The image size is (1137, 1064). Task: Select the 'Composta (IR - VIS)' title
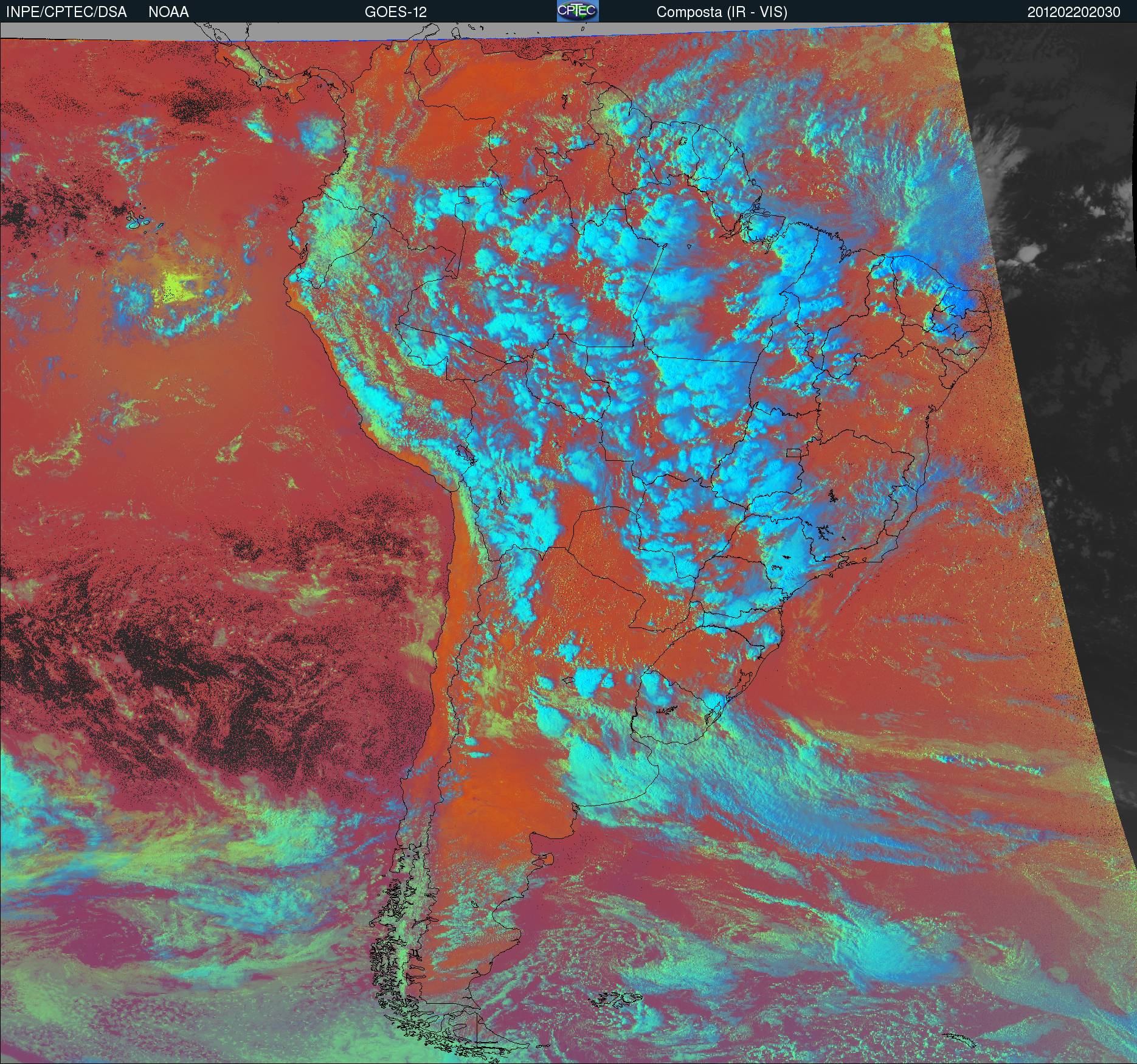(722, 12)
